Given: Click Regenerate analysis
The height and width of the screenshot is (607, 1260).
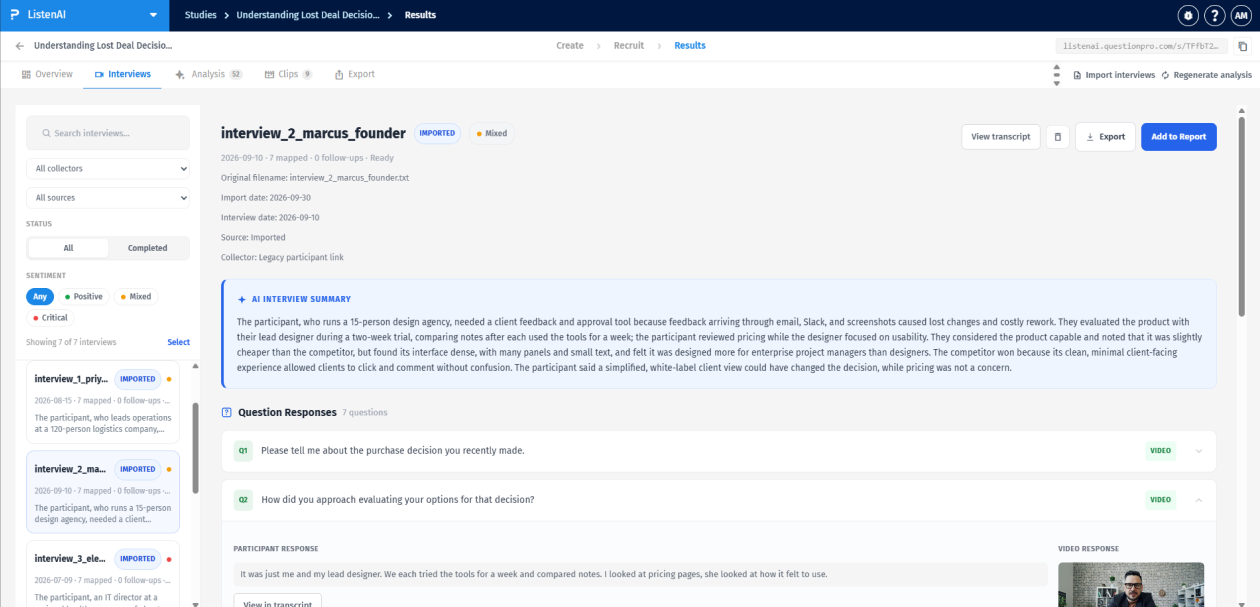Looking at the screenshot, I should [x=1206, y=75].
